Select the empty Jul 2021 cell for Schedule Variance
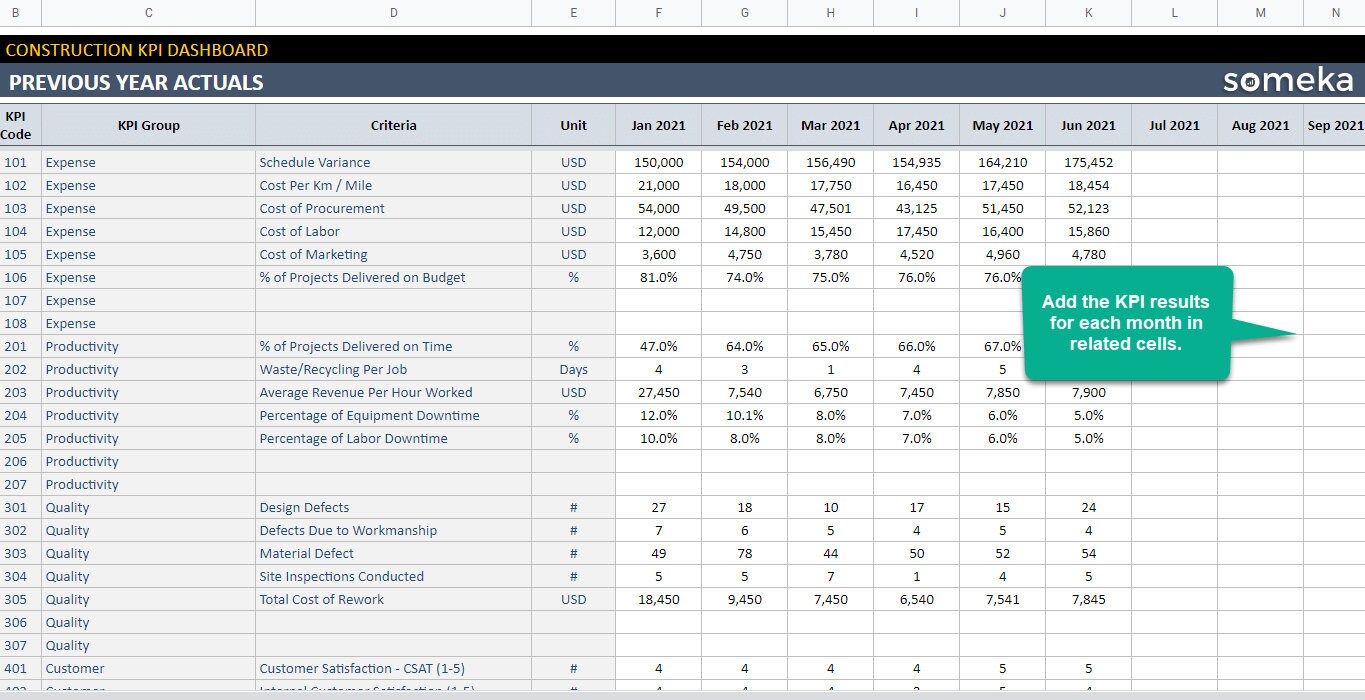 coord(1174,162)
